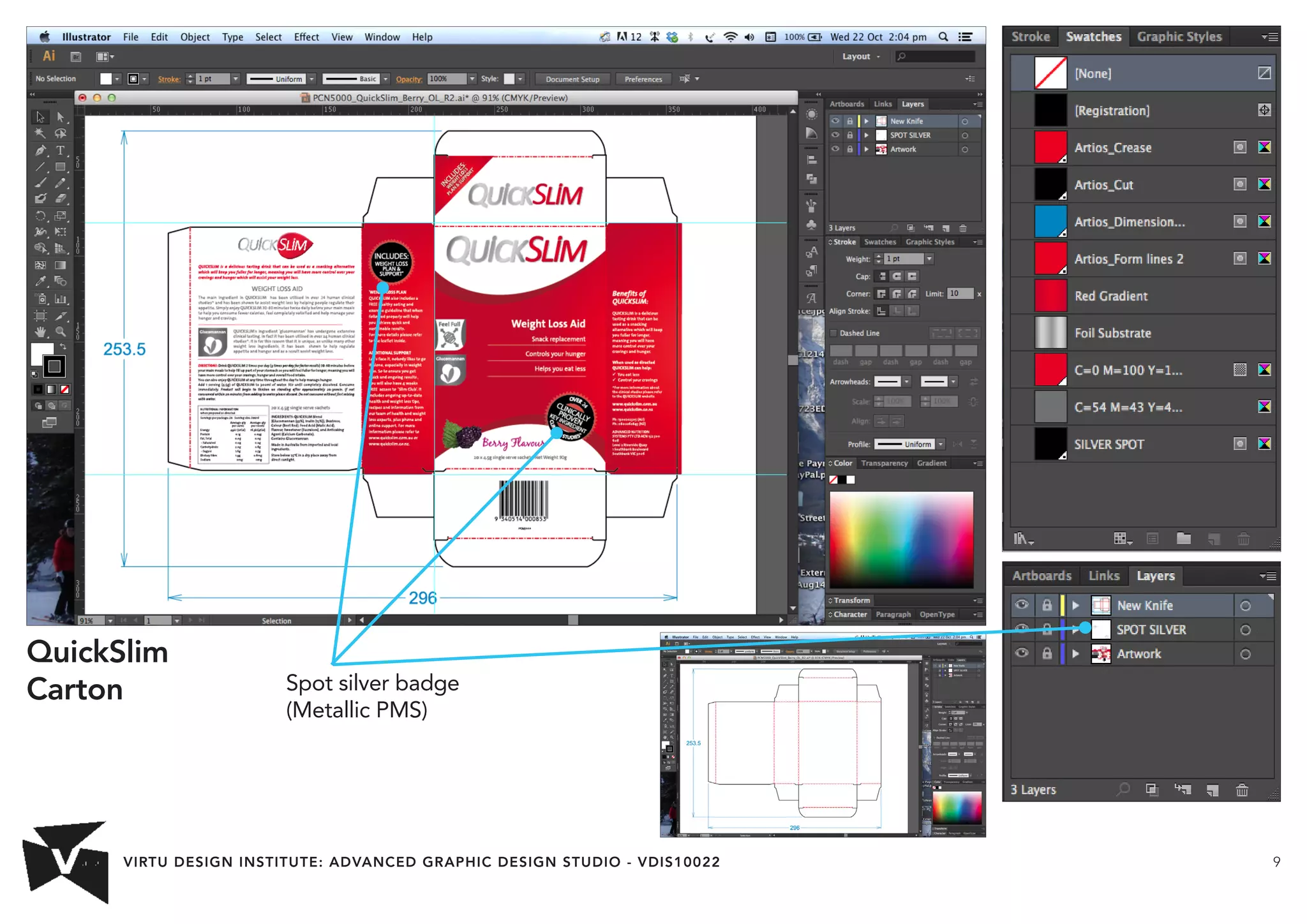The width and height of the screenshot is (1307, 924).
Task: Click the Preferences button
Action: pyautogui.click(x=643, y=79)
